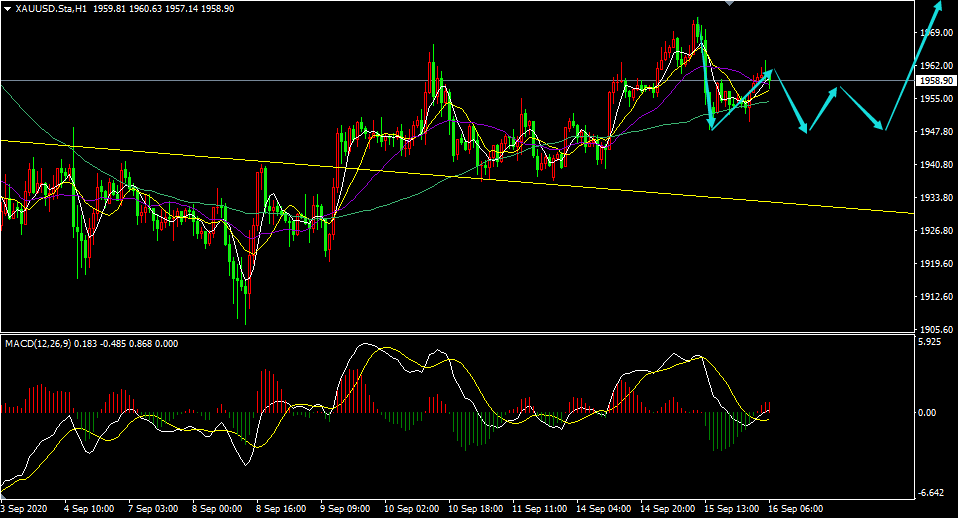
Task: Click the divider between price chart and MACD
Action: pos(457,334)
